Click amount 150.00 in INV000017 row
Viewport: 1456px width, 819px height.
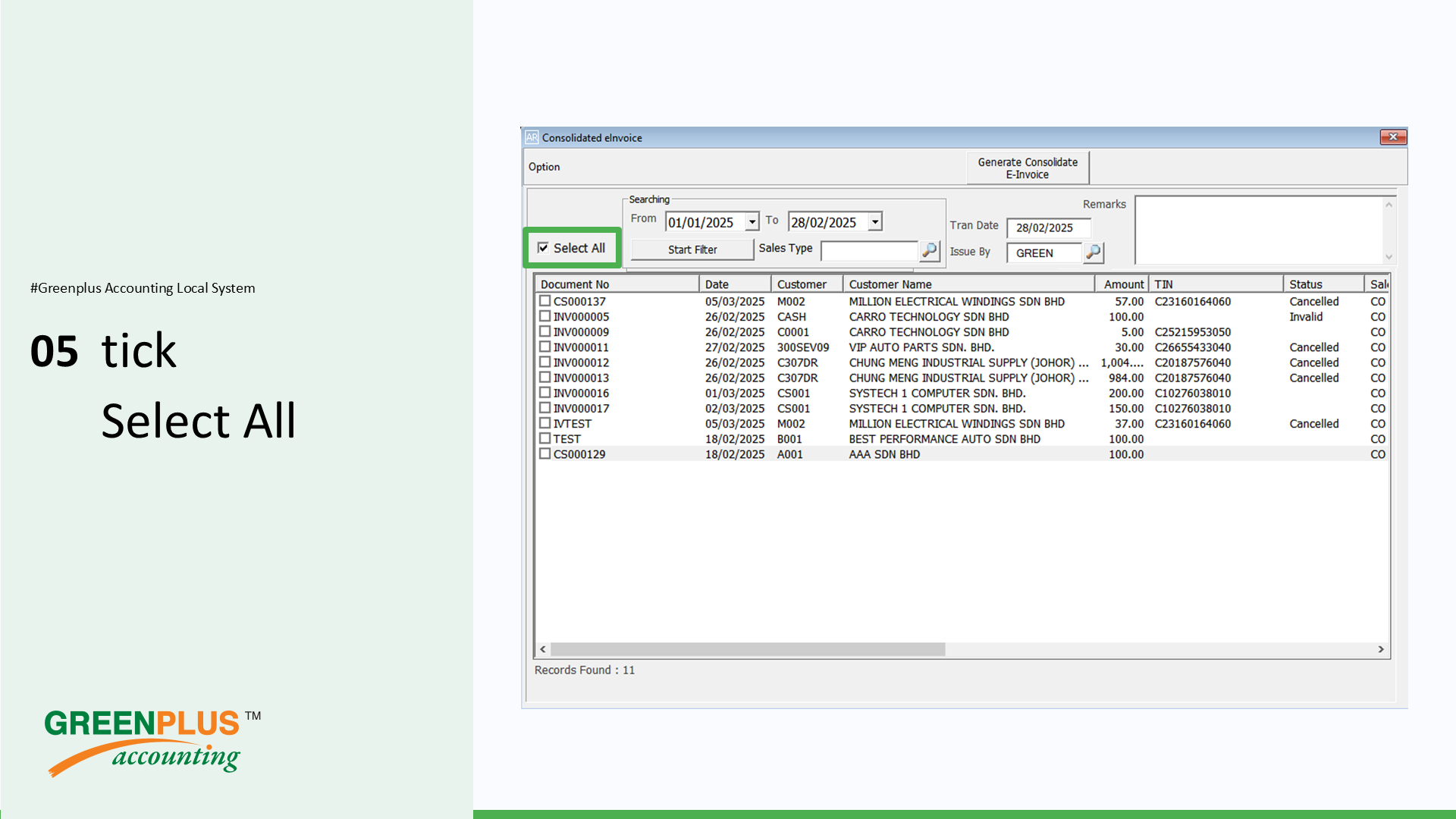(1126, 408)
